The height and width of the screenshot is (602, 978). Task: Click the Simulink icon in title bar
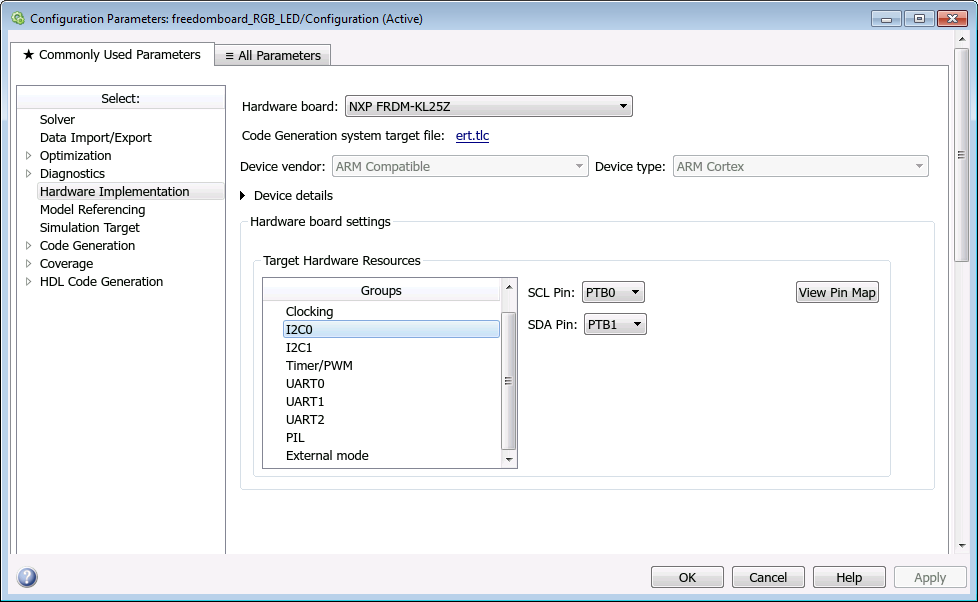point(17,18)
